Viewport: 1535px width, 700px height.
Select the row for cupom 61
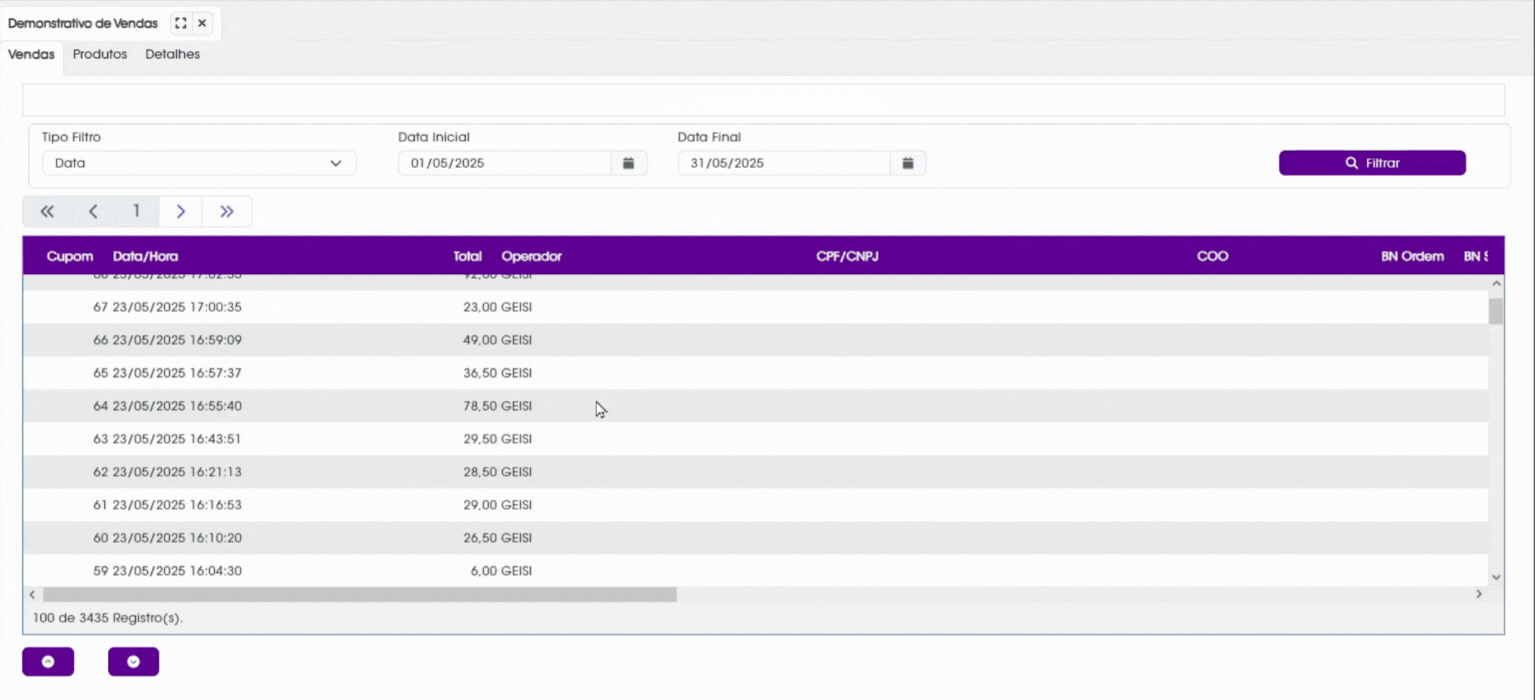755,505
